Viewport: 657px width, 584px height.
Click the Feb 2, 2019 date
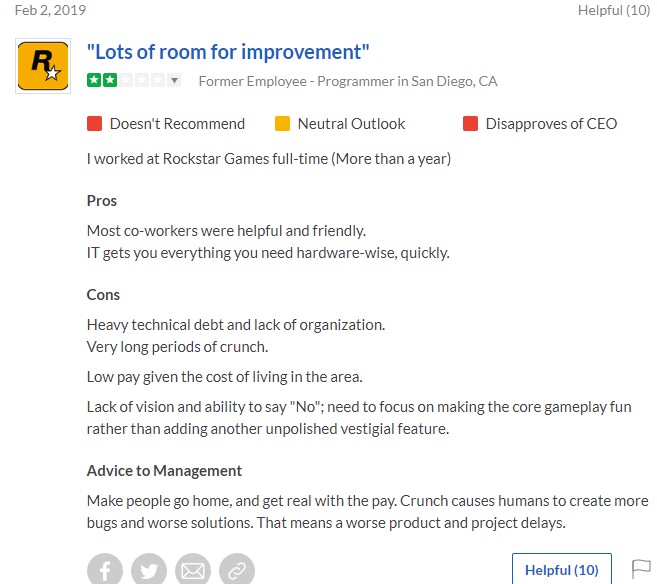pyautogui.click(x=50, y=10)
